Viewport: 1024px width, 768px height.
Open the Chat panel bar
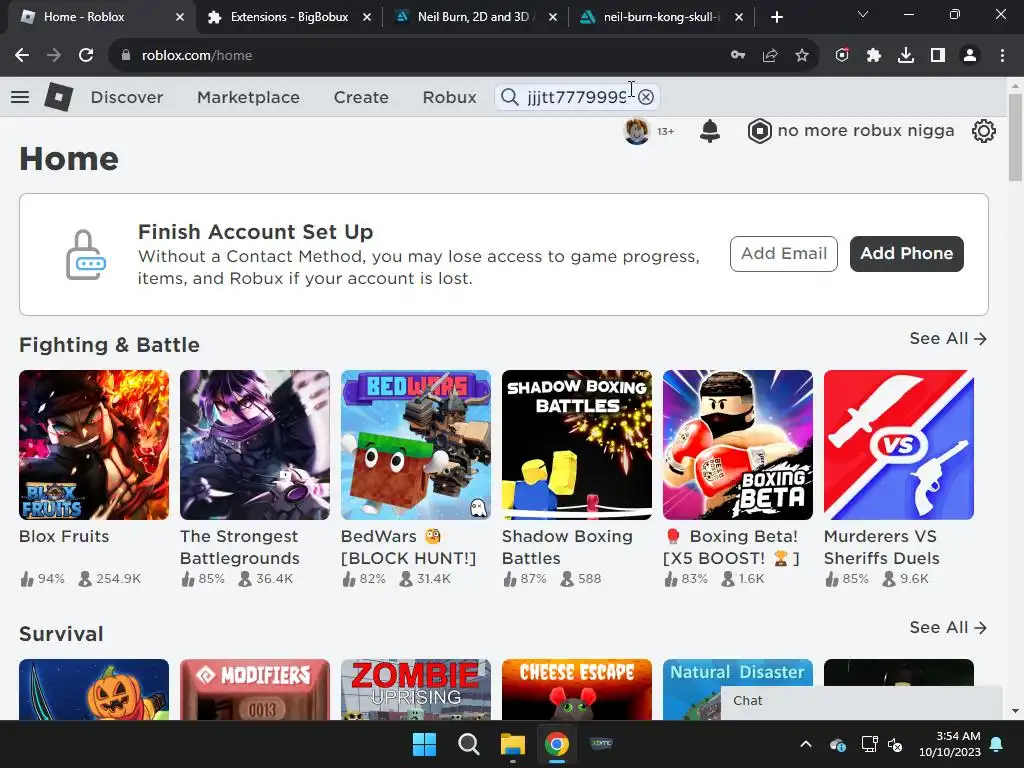pos(861,702)
